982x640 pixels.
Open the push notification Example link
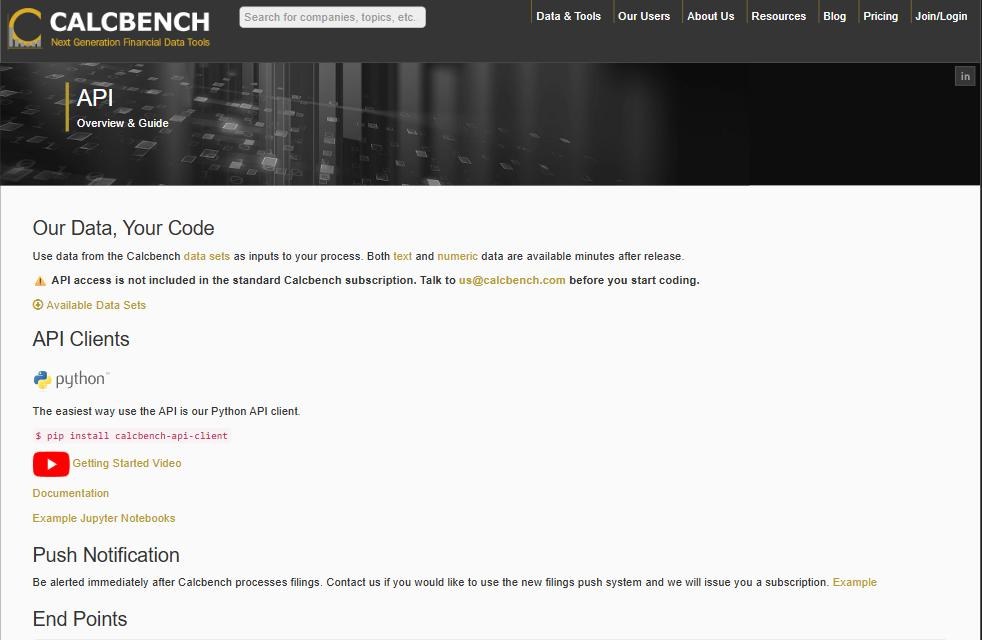854,582
